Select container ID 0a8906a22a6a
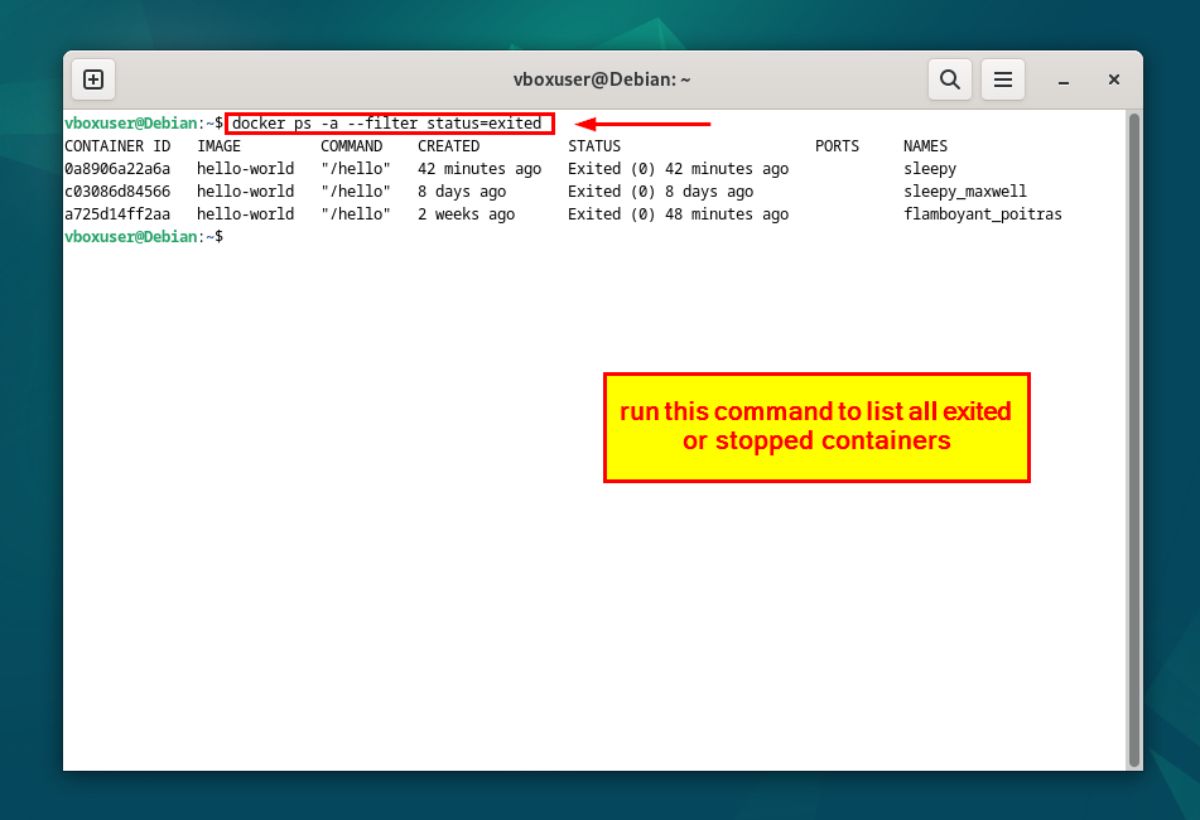 click(x=117, y=169)
